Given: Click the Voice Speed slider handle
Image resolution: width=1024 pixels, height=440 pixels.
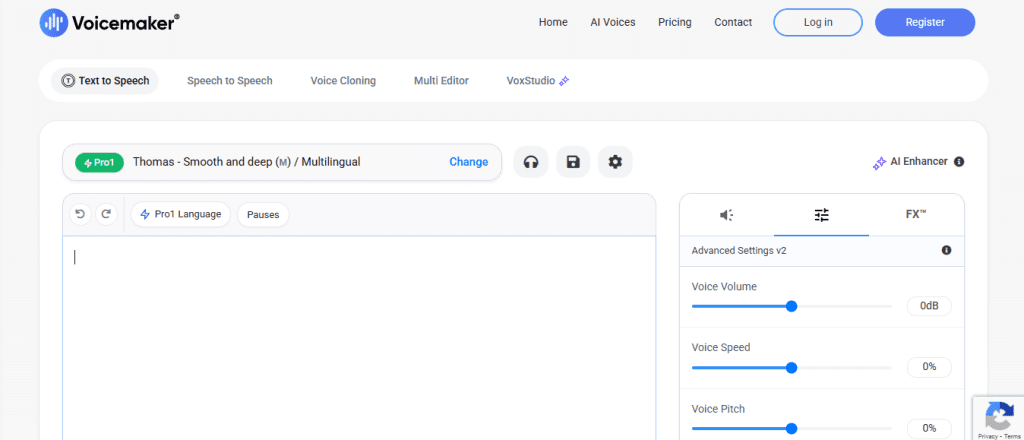Looking at the screenshot, I should point(792,368).
